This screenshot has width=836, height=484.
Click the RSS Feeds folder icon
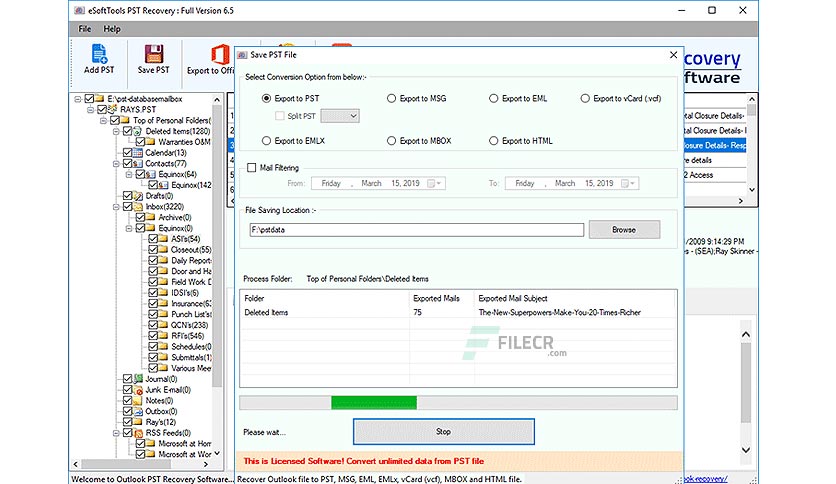(x=138, y=432)
